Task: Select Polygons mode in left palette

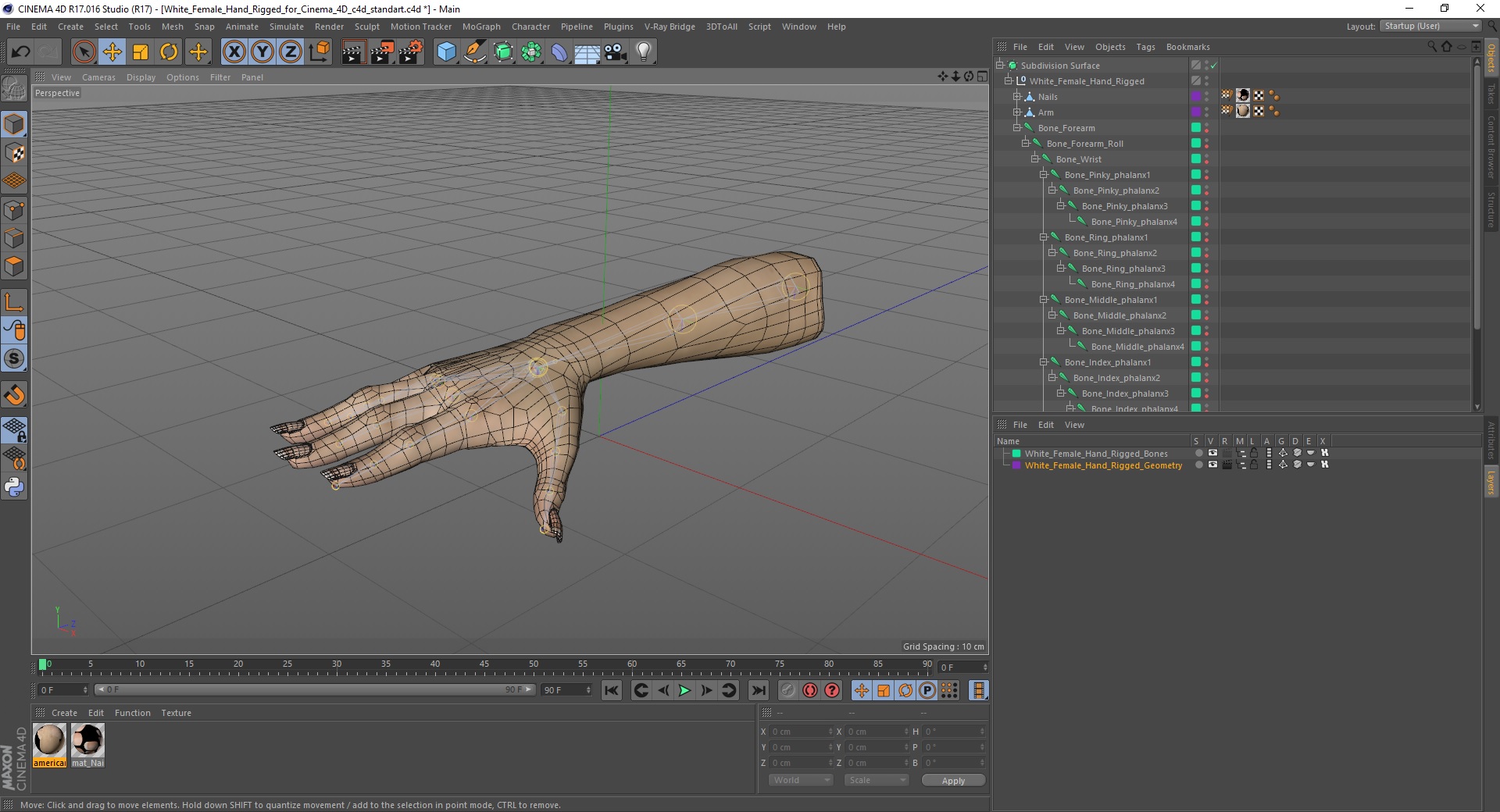Action: (x=14, y=266)
